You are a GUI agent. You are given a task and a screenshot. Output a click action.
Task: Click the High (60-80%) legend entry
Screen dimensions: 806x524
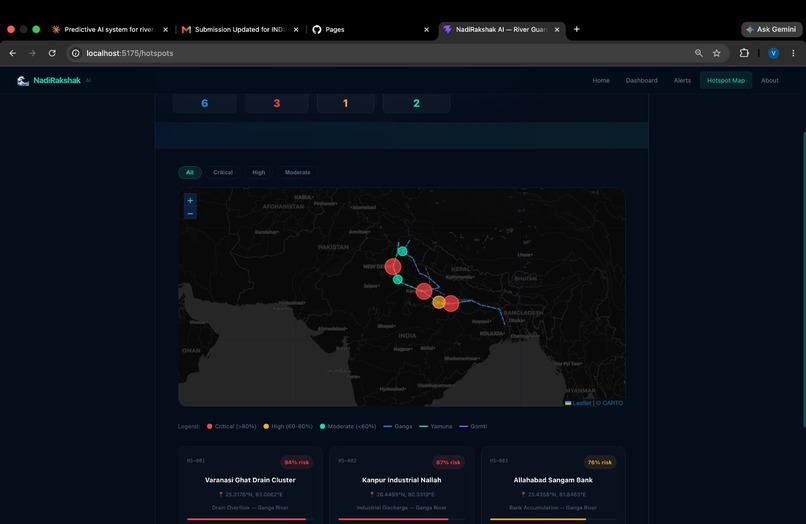pyautogui.click(x=288, y=426)
